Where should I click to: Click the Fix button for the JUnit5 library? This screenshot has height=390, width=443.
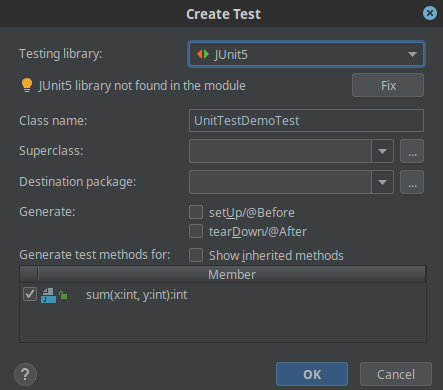388,85
